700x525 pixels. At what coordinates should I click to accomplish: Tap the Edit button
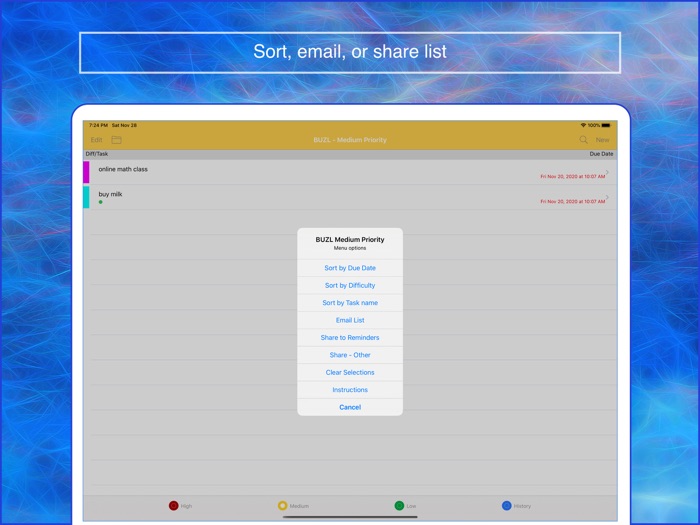coord(96,140)
